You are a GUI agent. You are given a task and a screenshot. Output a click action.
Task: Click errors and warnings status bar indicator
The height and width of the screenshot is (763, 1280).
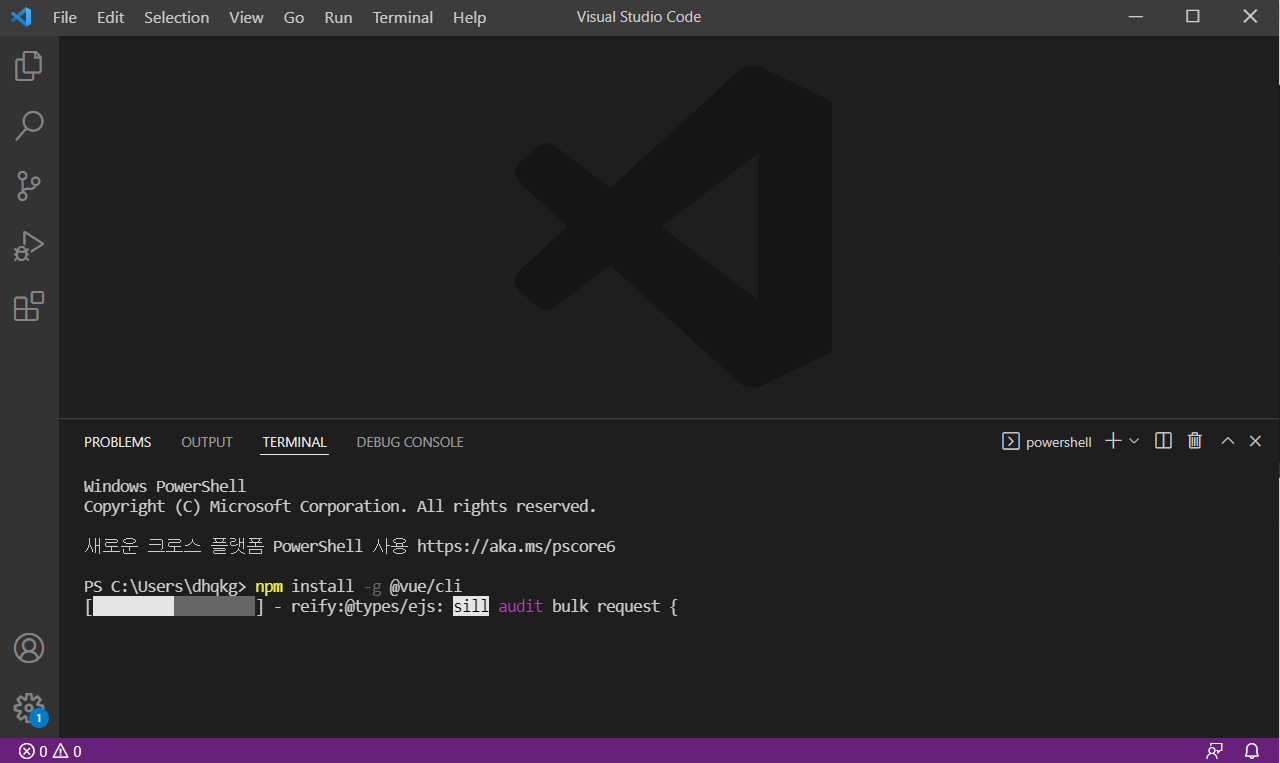click(50, 751)
